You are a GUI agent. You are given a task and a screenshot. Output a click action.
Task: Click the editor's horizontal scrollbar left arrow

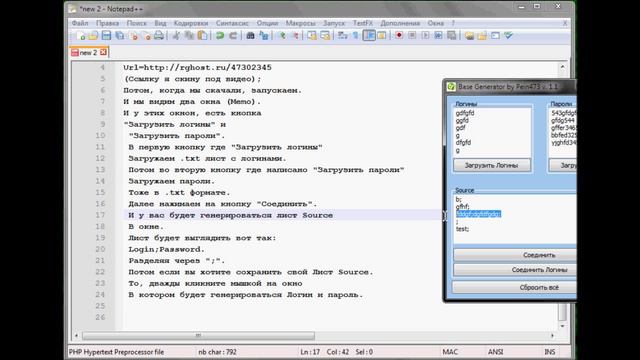click(76, 336)
